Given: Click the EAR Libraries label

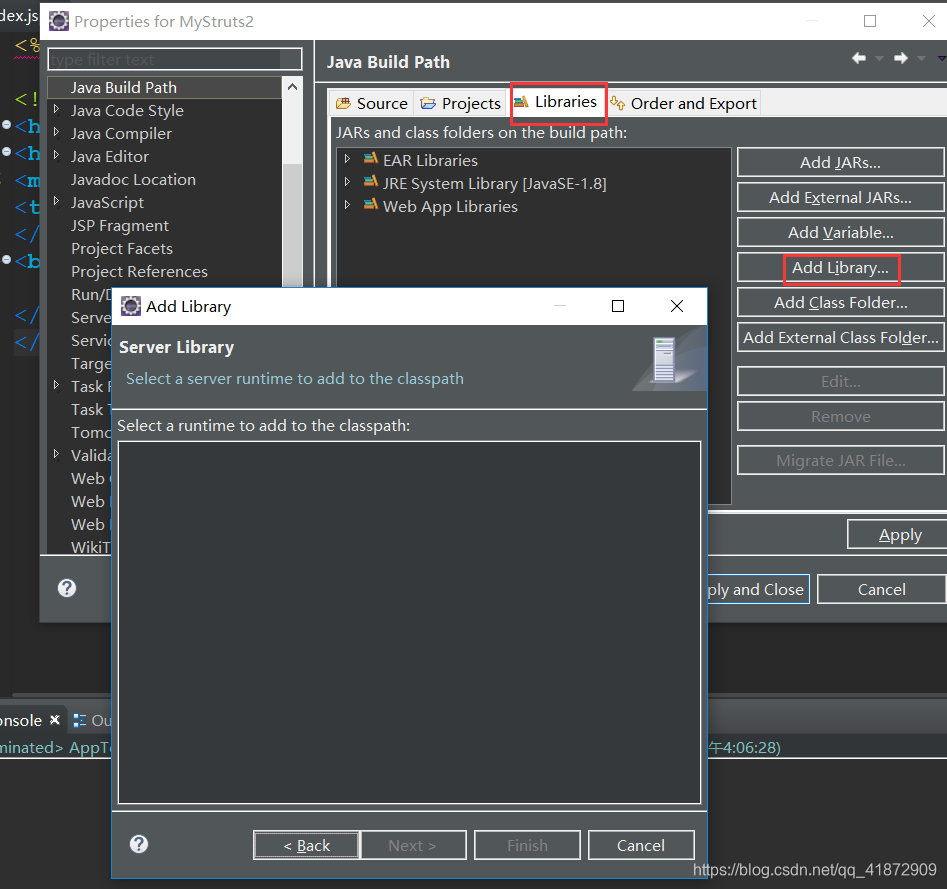Looking at the screenshot, I should [x=430, y=160].
